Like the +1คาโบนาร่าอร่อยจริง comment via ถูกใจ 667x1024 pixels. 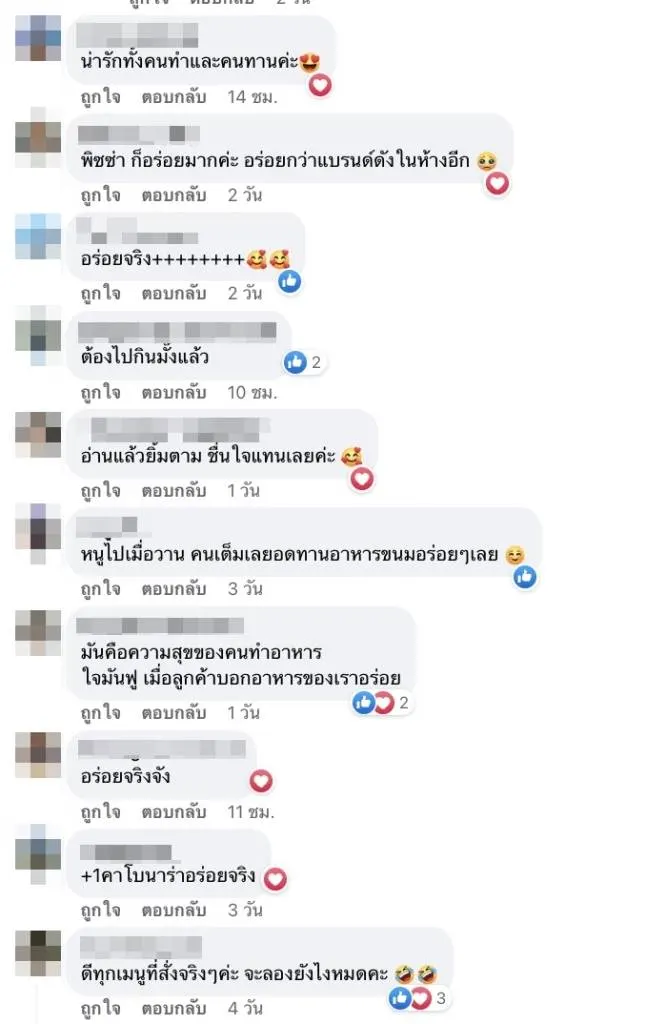click(x=101, y=910)
